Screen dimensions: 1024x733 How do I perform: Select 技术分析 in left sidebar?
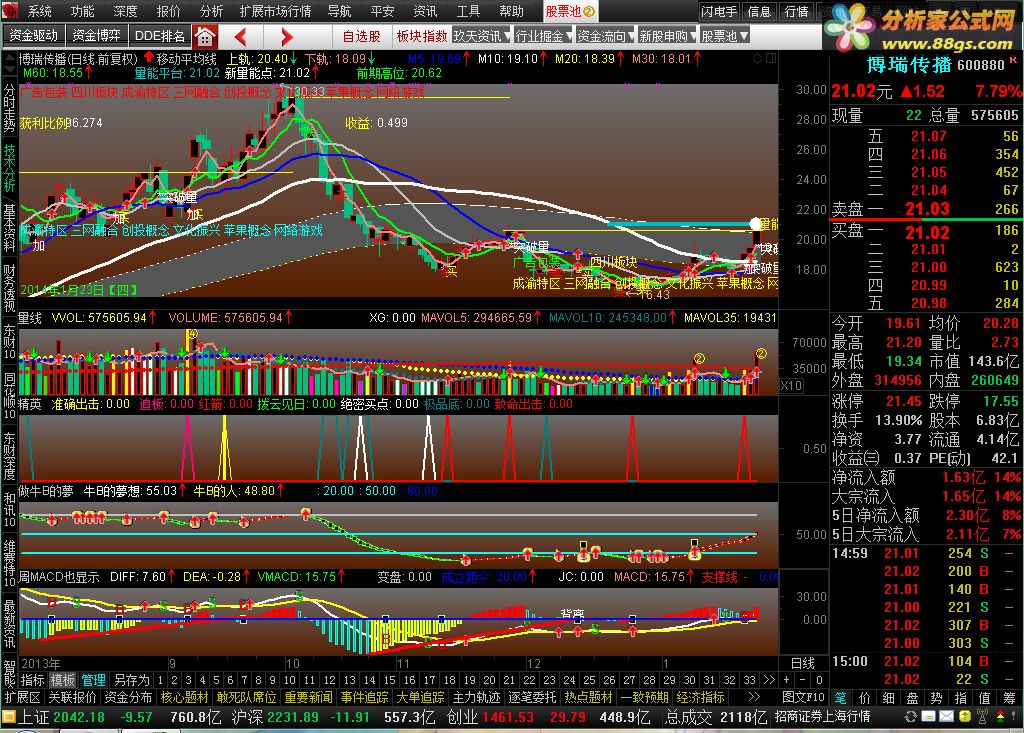point(9,168)
